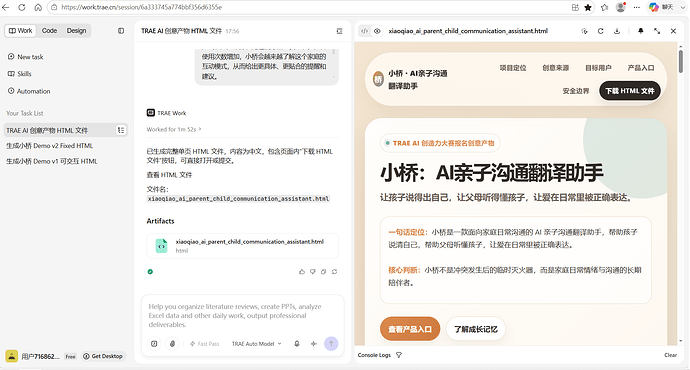Open the browser favorites list icon

[605, 7]
